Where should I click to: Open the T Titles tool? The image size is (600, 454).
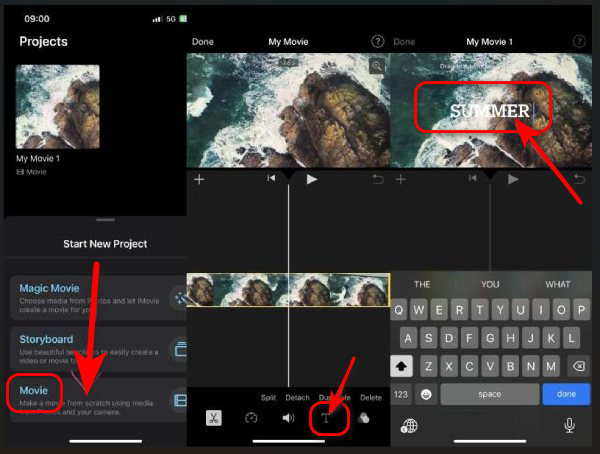pyautogui.click(x=326, y=418)
